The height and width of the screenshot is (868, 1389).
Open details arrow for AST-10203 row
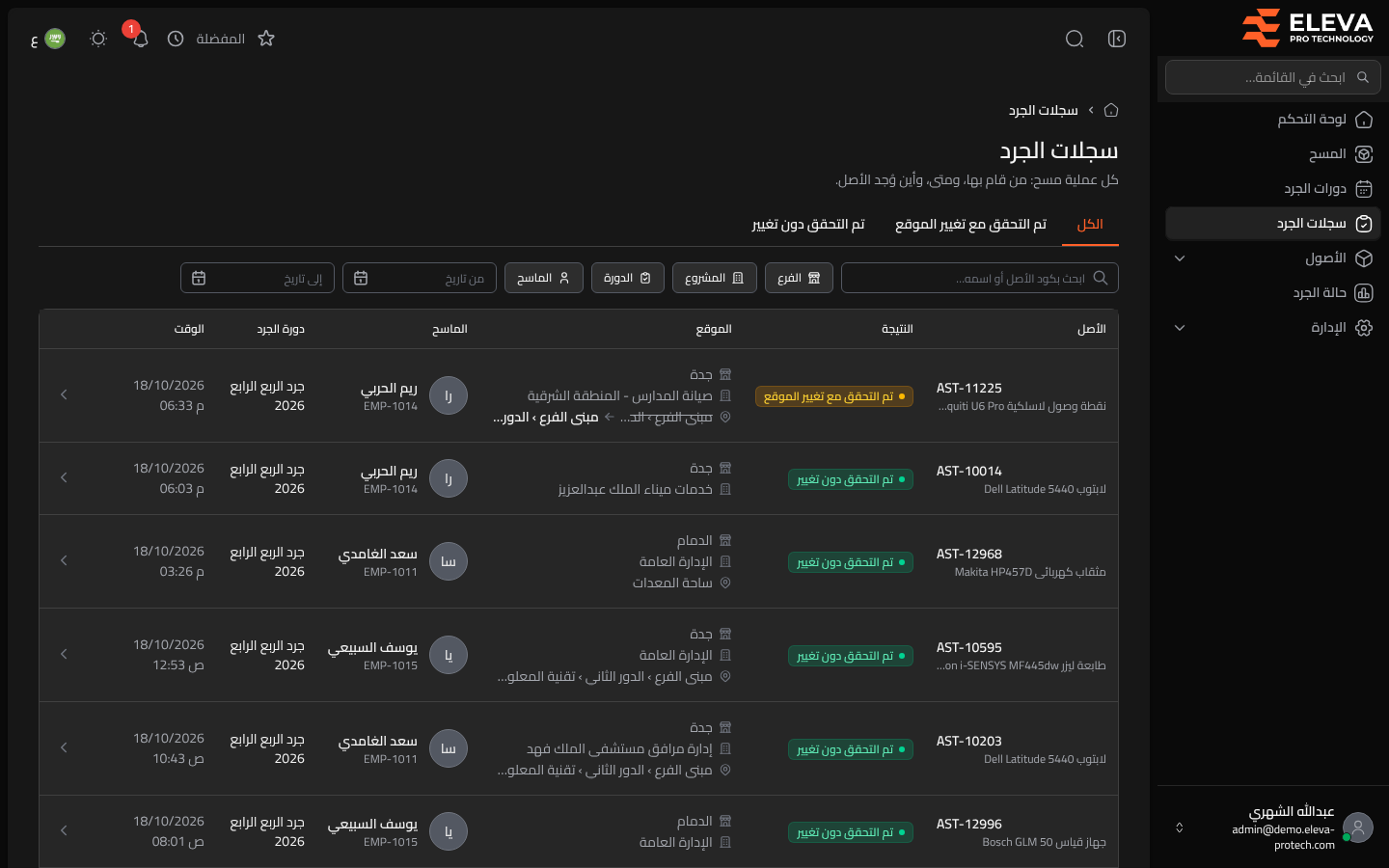pos(64,748)
